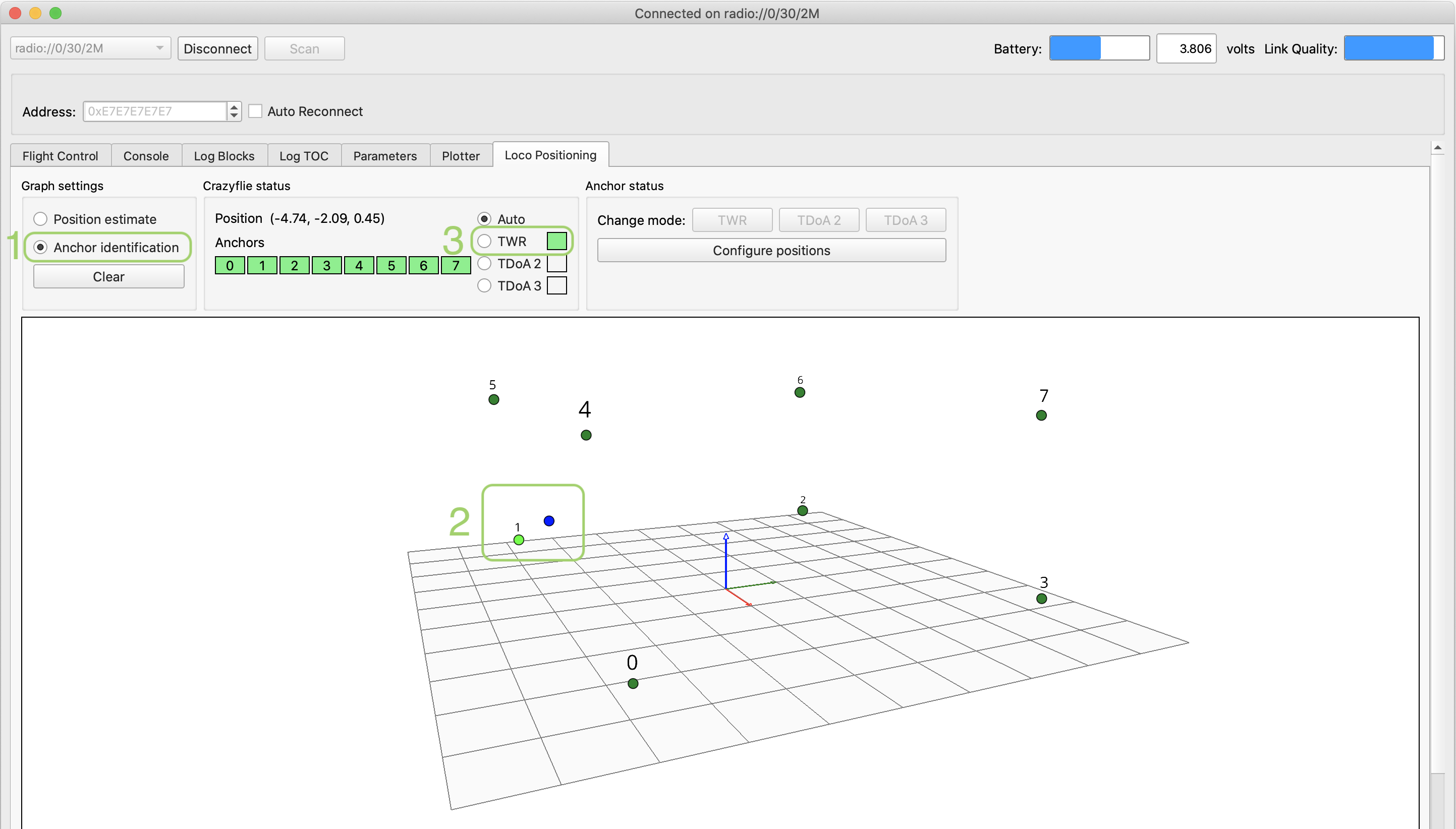Select the TDoA 2 mode radio button

click(484, 264)
